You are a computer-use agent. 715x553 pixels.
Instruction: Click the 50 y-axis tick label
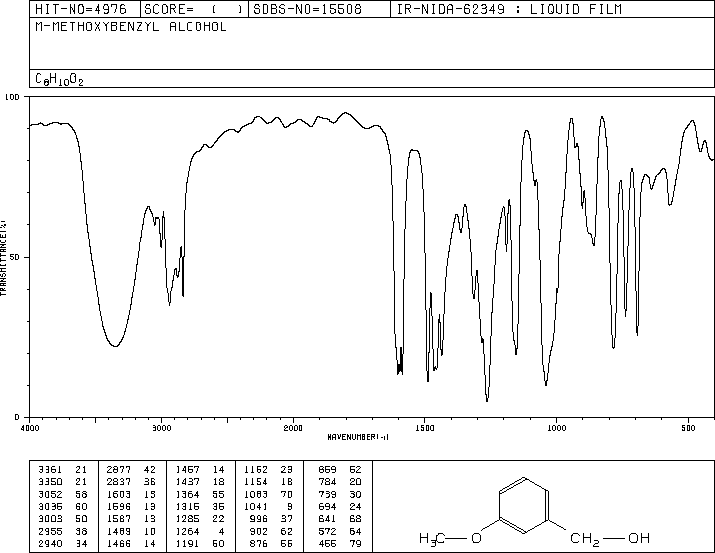[15, 257]
